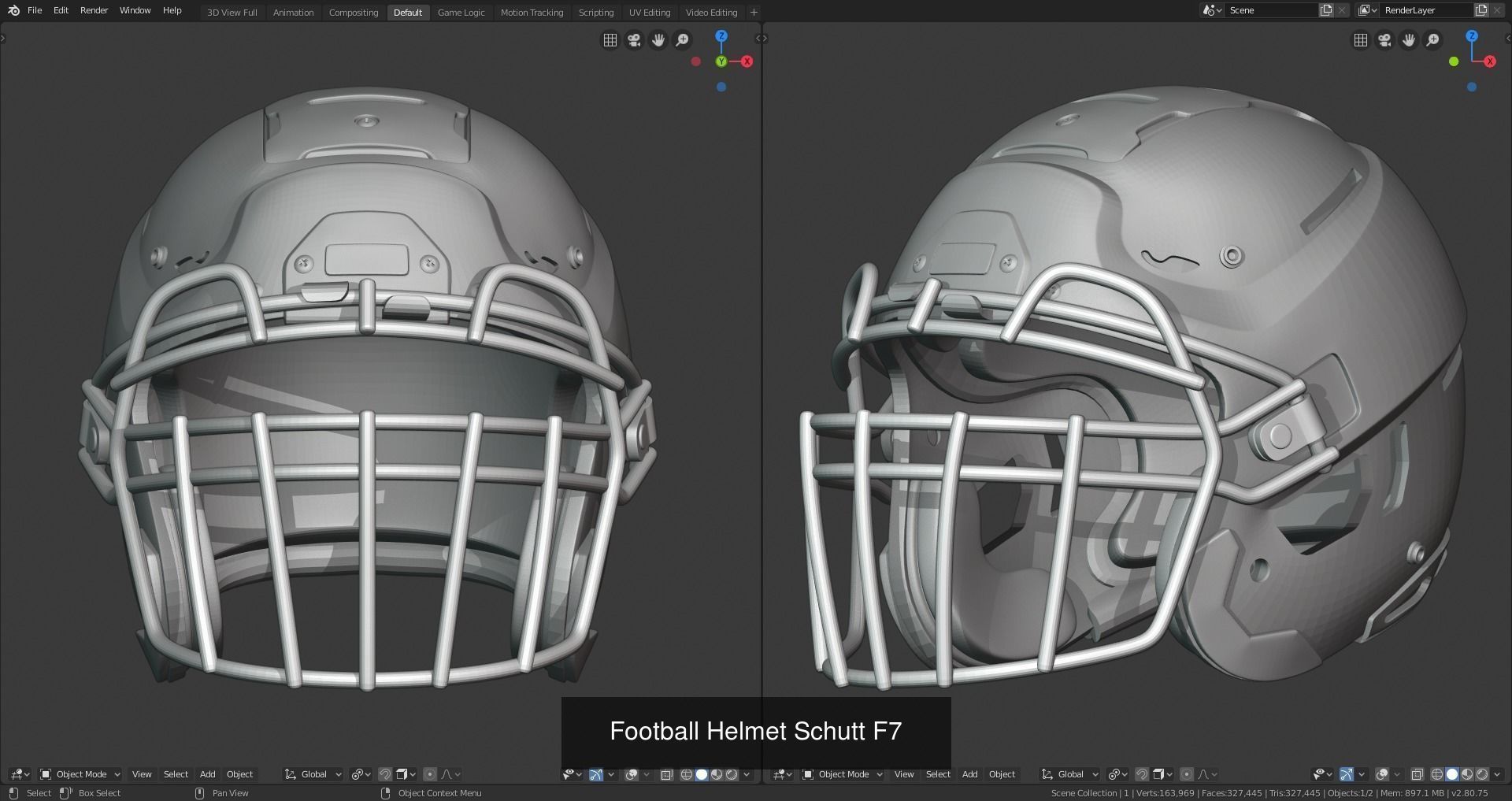Click the green Y axis dot in right gizmo
Screen dimensions: 1512x801
(x=1454, y=61)
